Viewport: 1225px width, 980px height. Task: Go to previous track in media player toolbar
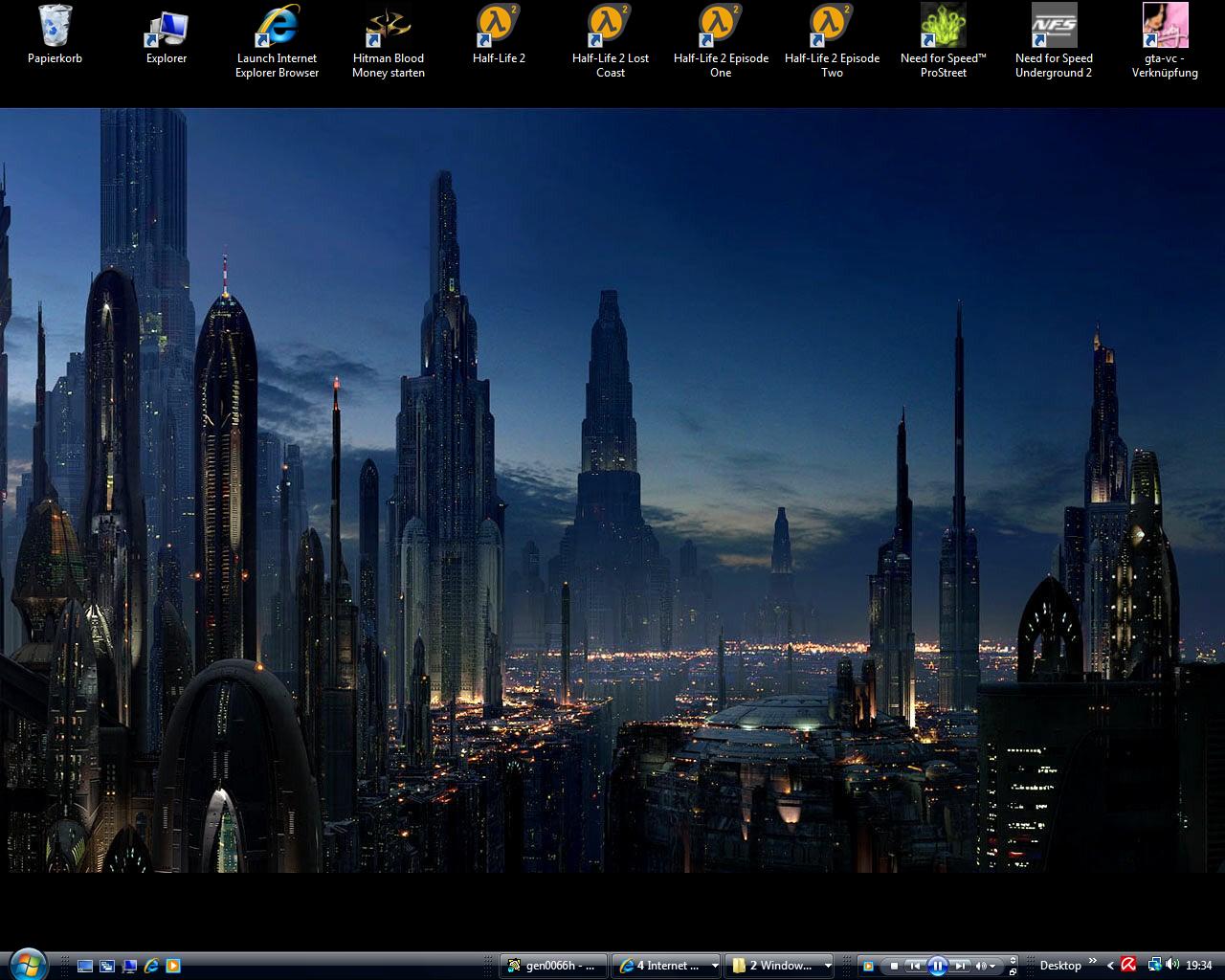tap(916, 966)
